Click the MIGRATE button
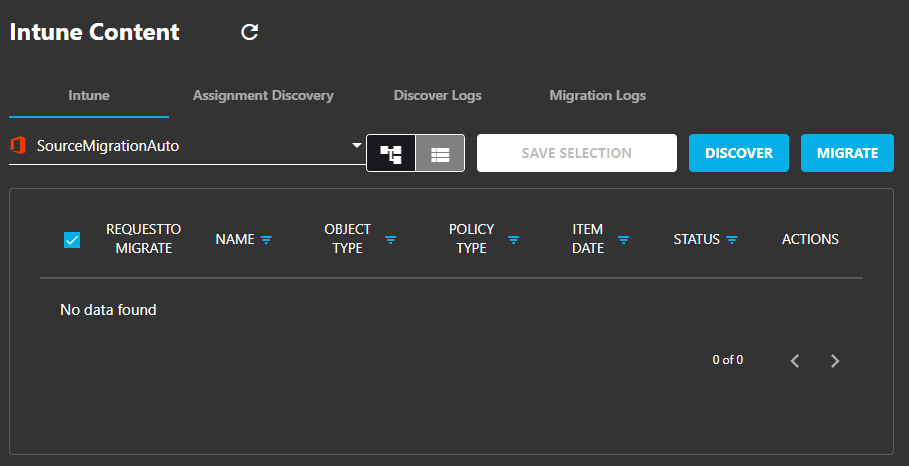This screenshot has height=466, width=909. tap(847, 153)
